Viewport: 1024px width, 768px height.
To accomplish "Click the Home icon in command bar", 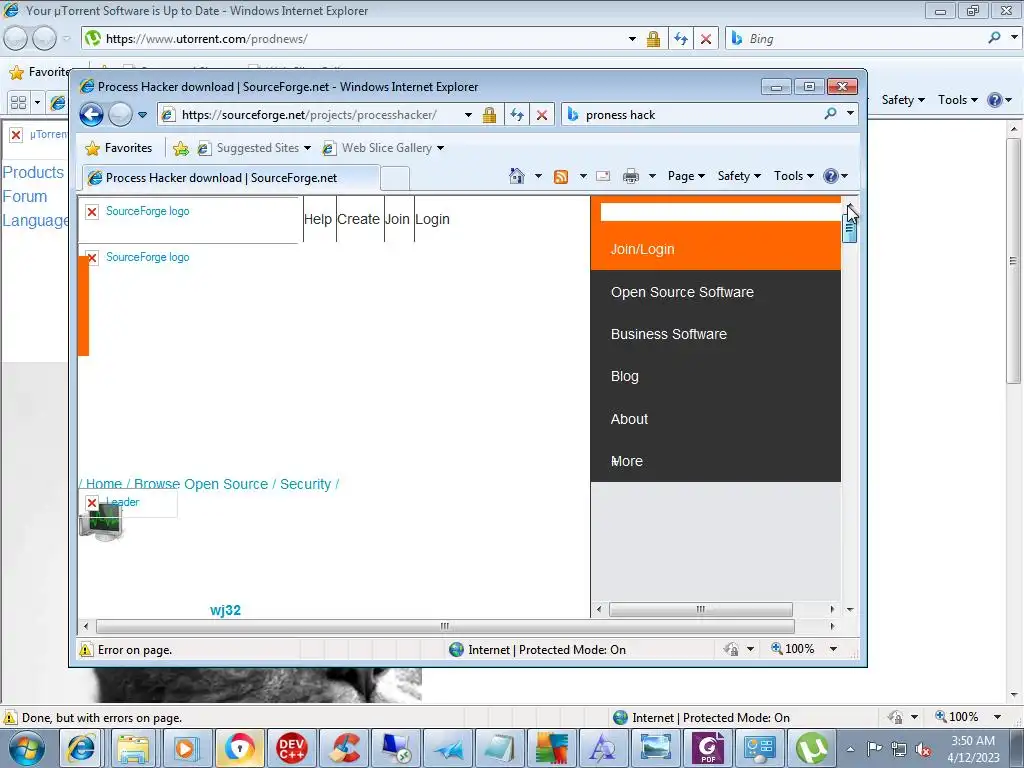I will (517, 176).
